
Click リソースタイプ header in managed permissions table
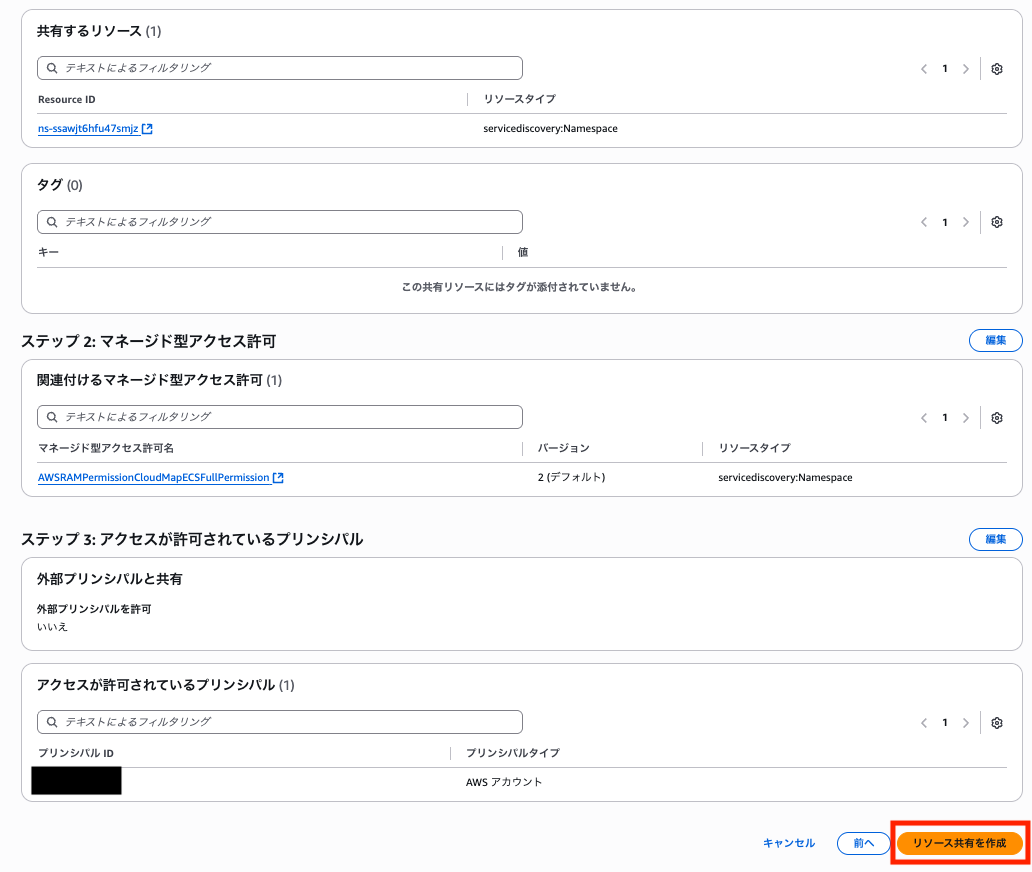pyautogui.click(x=754, y=448)
